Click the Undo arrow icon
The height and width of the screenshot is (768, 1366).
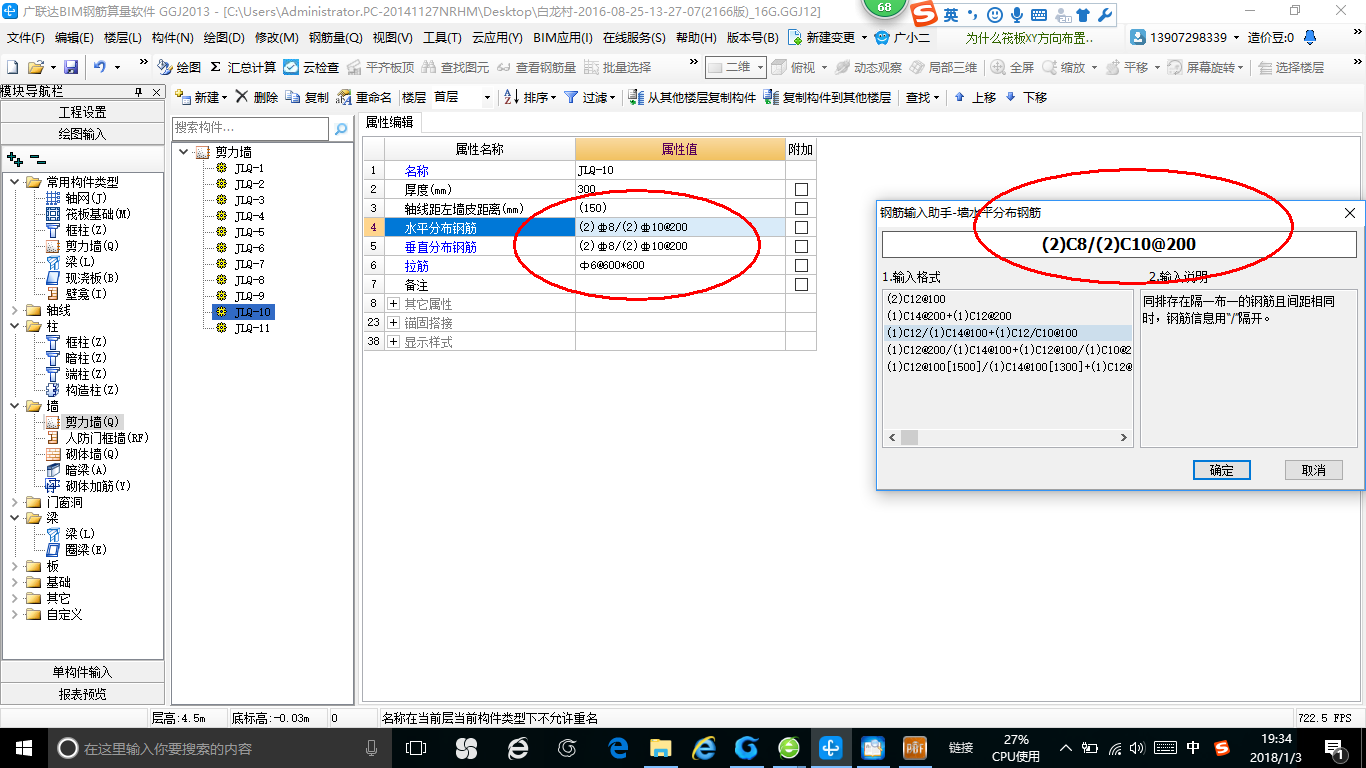[100, 67]
